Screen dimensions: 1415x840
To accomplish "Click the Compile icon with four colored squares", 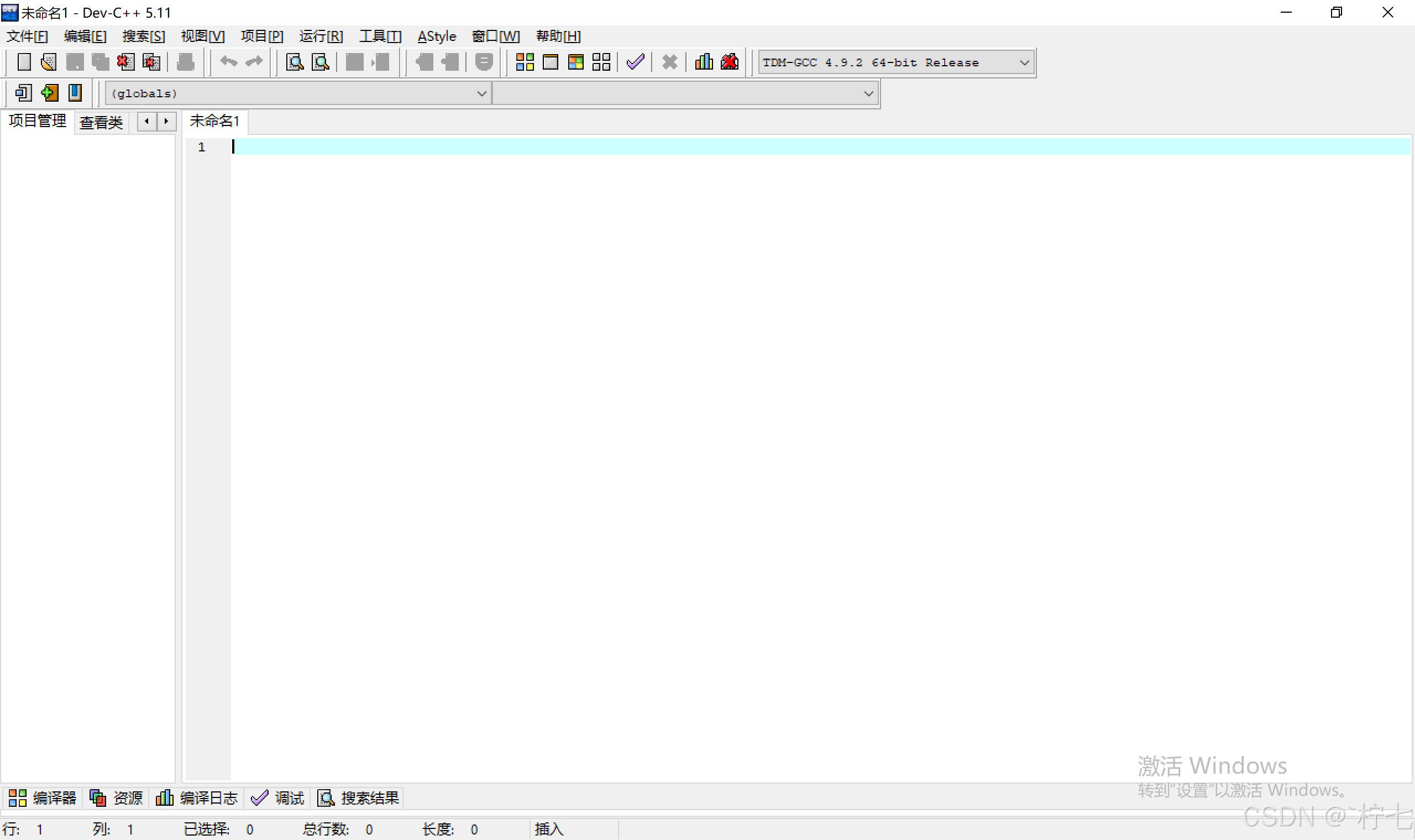I will 525,62.
